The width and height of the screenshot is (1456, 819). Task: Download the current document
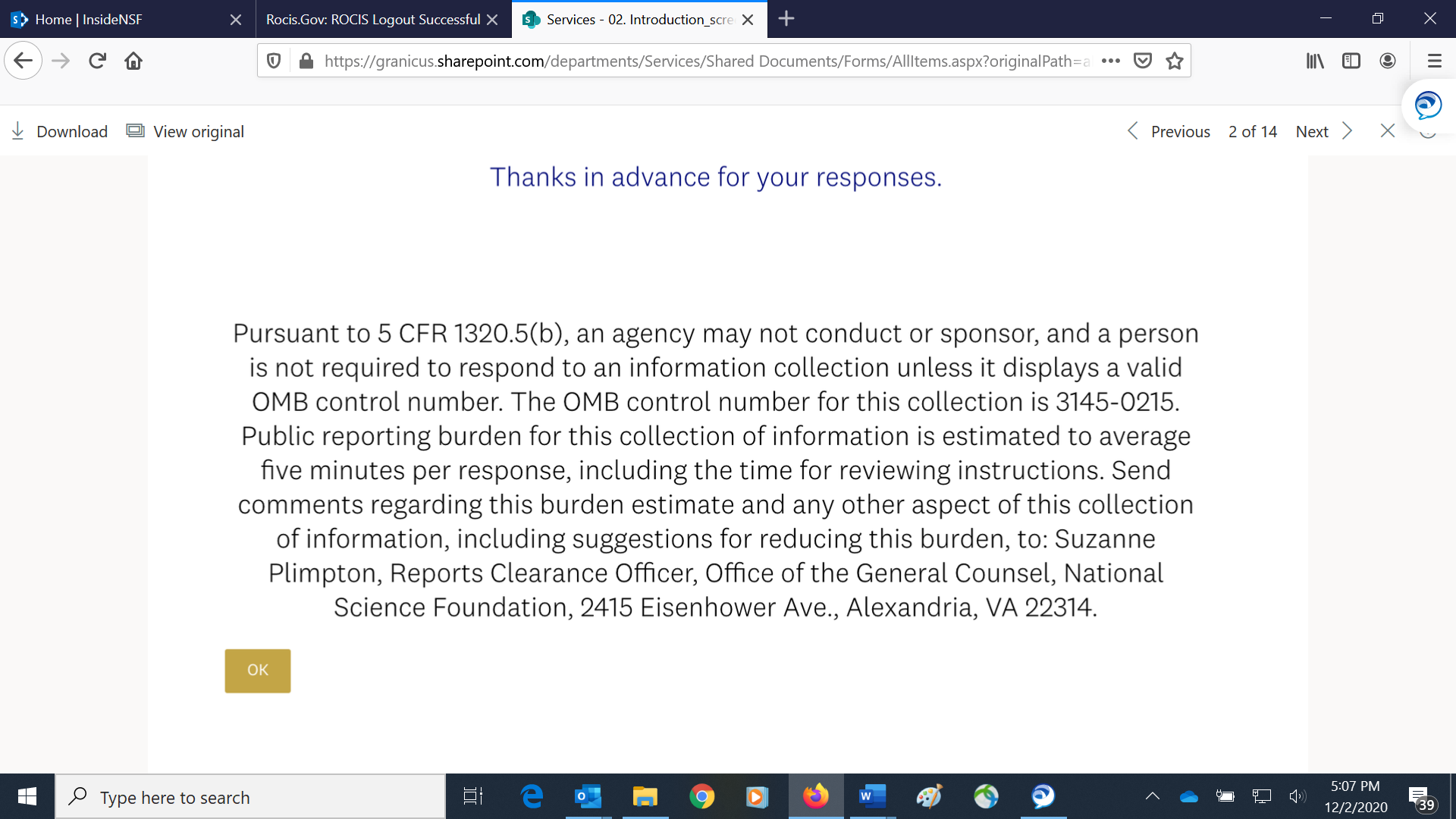click(x=60, y=131)
